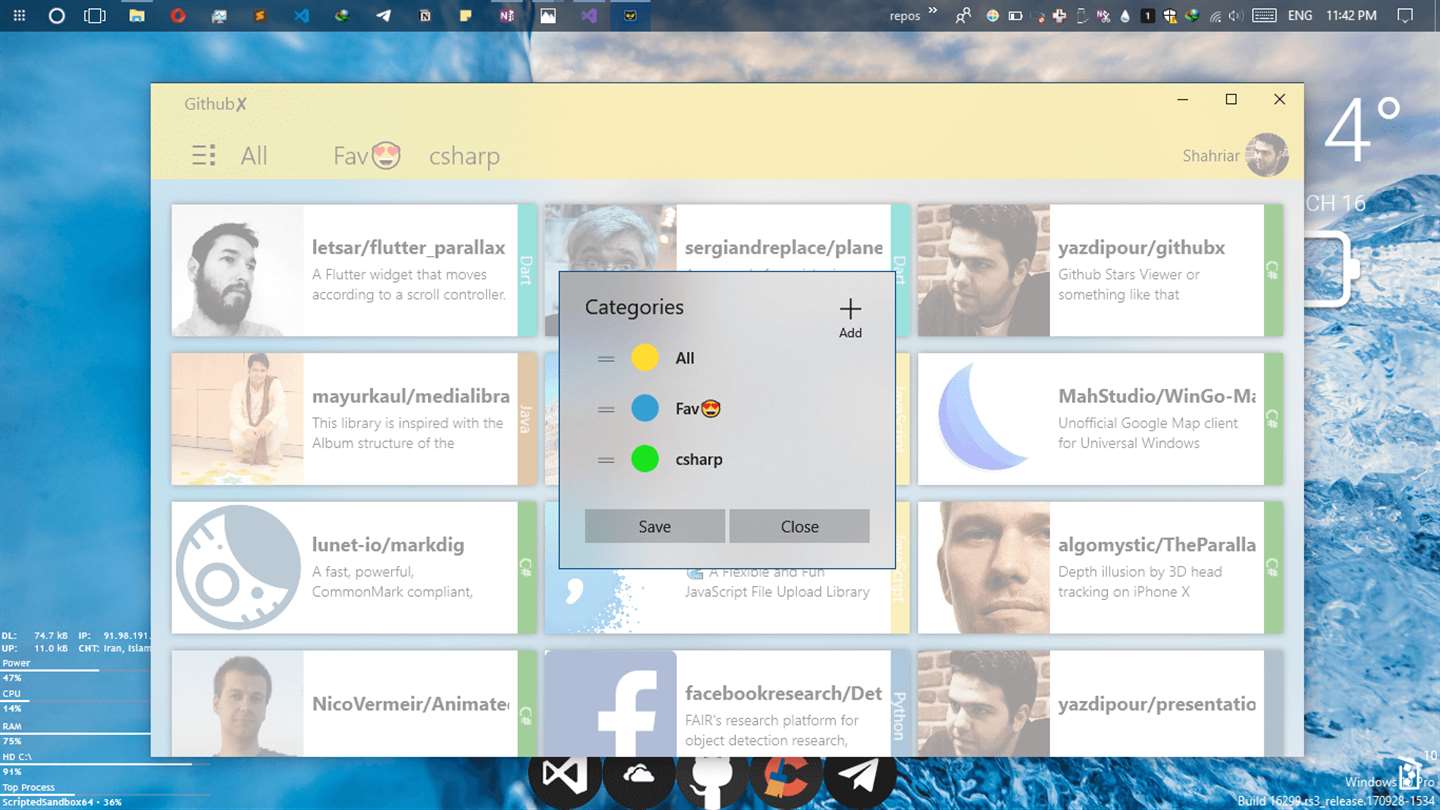Open sergiandreplace/planets repository title
Screen dimensions: 1440x810
click(784, 247)
